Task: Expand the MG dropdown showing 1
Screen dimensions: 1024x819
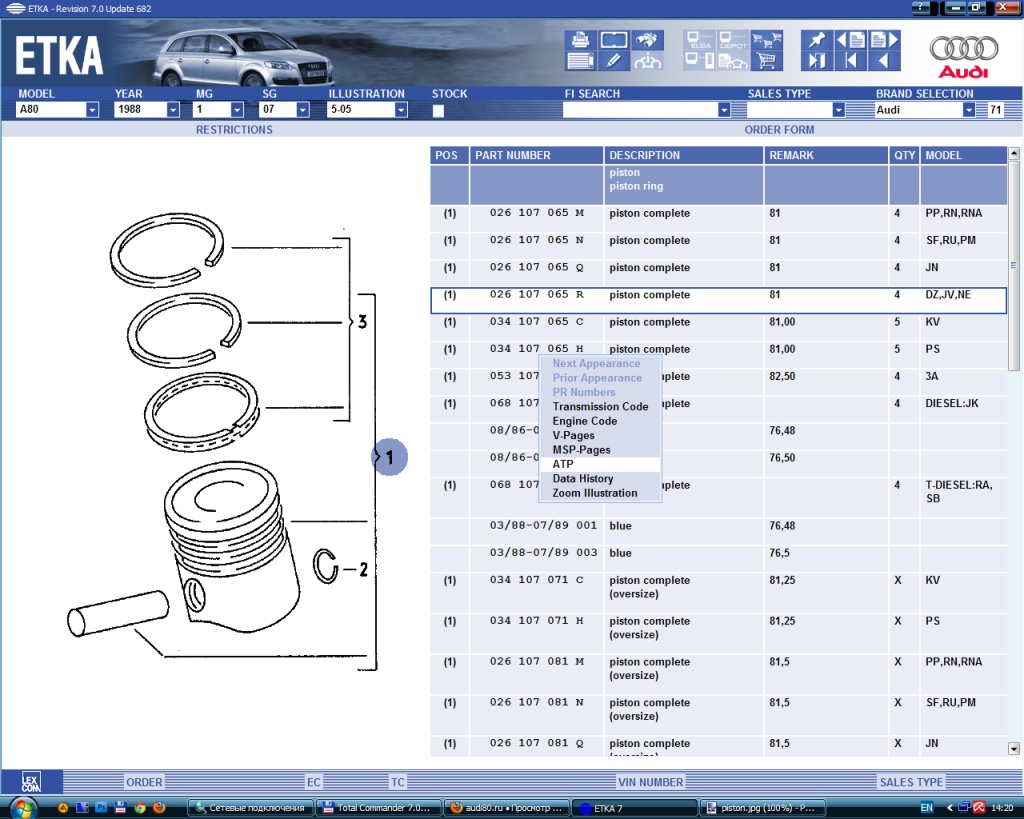Action: (237, 110)
